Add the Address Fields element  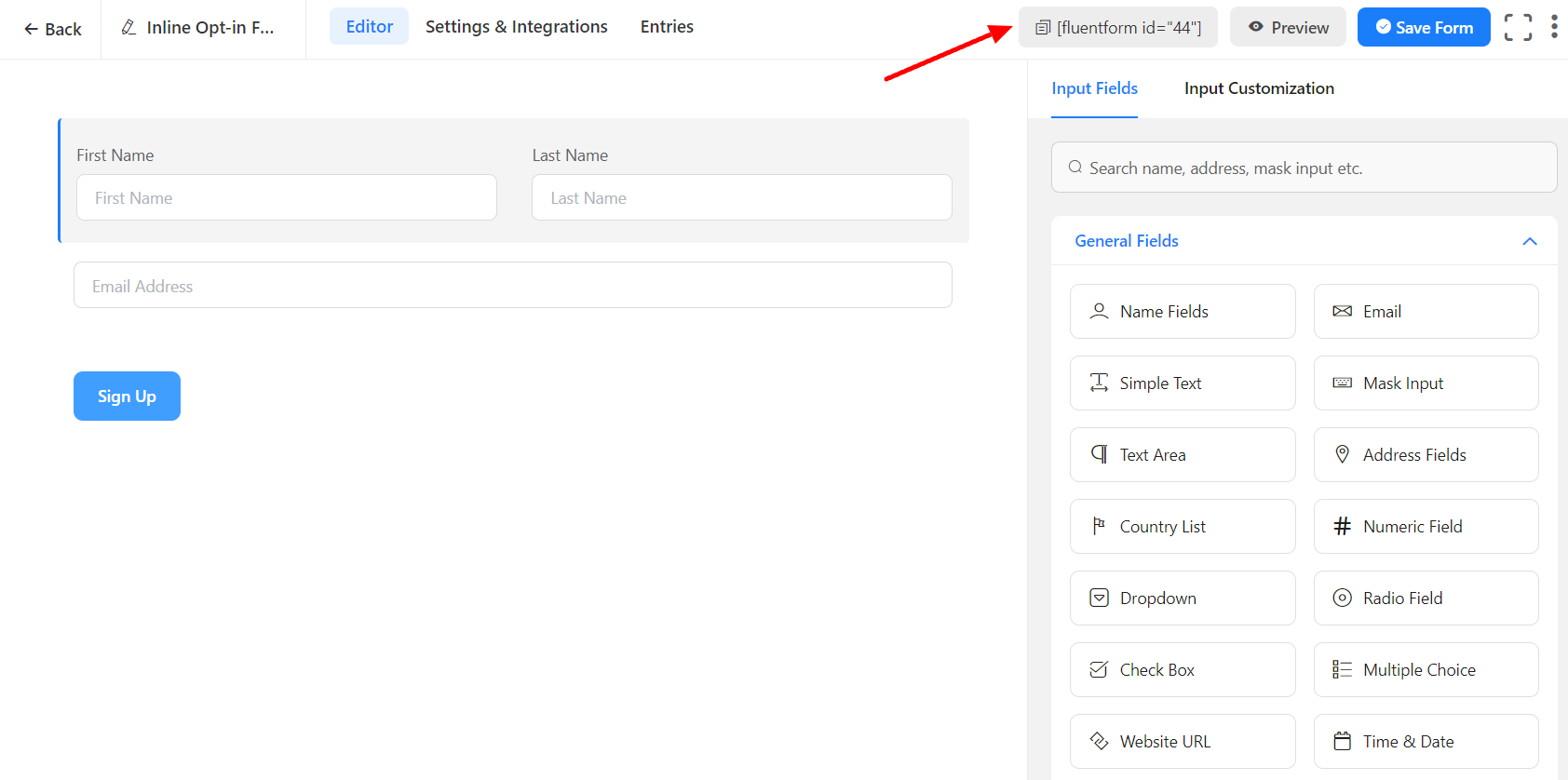pyautogui.click(x=1426, y=455)
